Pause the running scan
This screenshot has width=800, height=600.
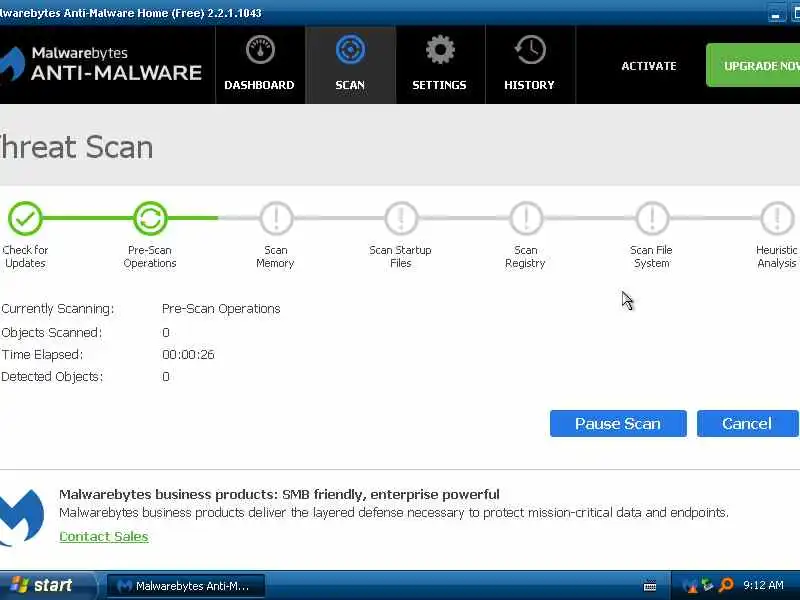coord(618,423)
